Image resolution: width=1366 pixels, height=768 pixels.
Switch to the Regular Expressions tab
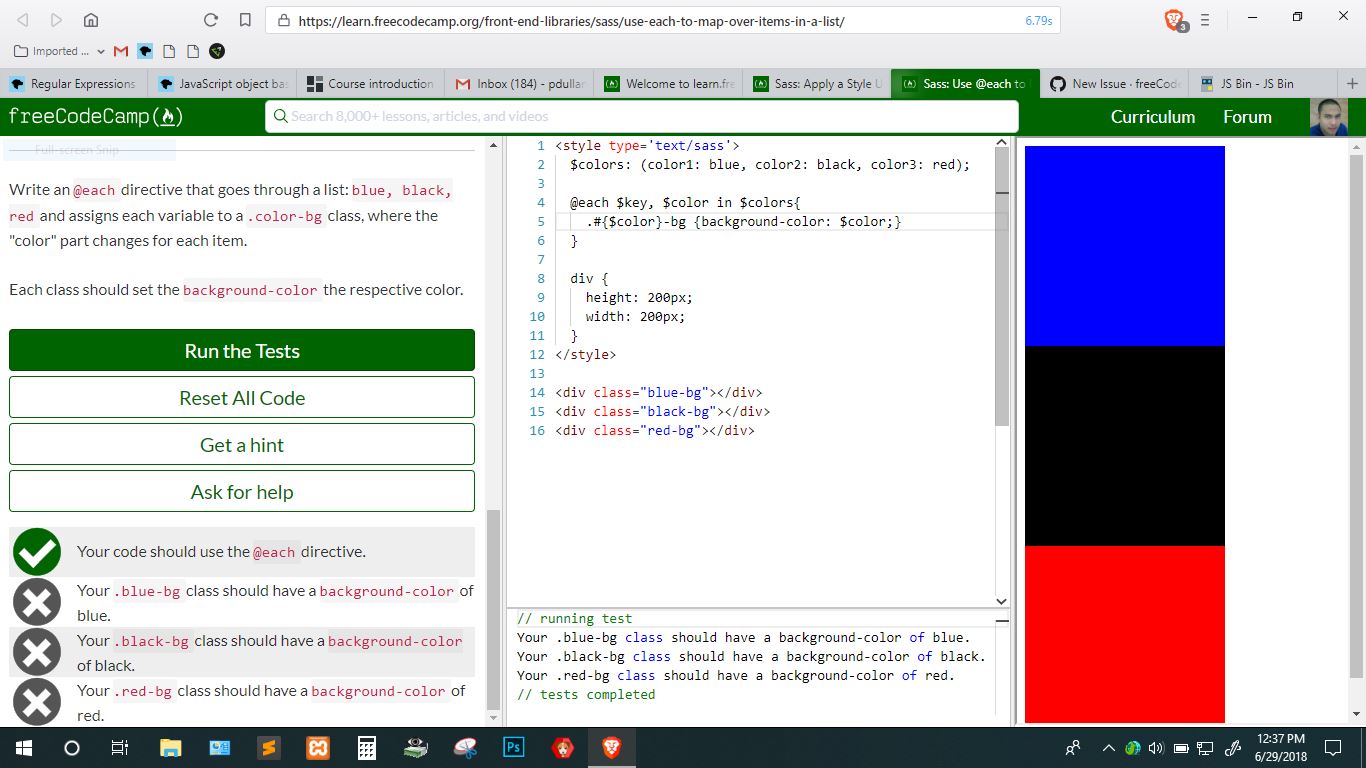(x=75, y=84)
